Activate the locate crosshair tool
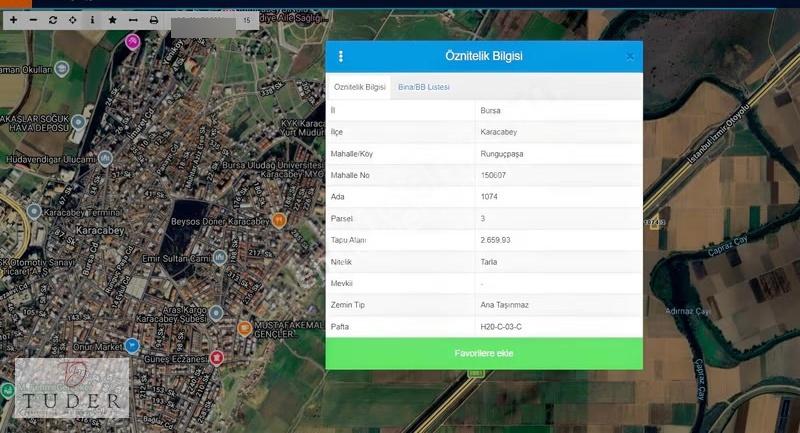 pyautogui.click(x=72, y=20)
